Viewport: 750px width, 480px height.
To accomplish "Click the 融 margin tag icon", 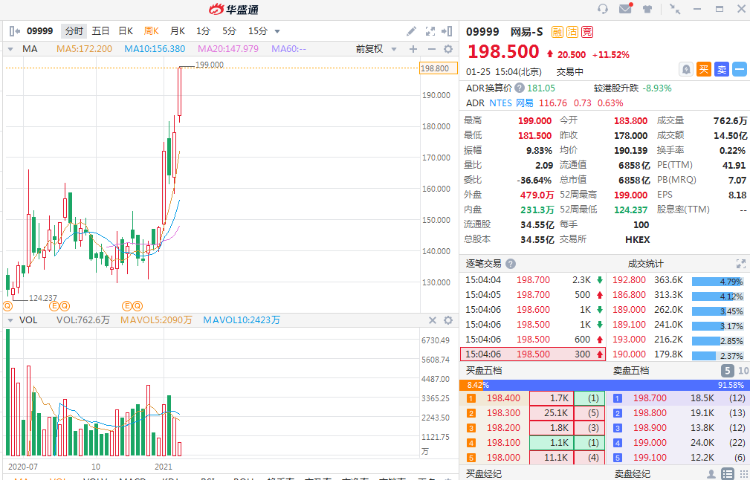I will tap(557, 32).
